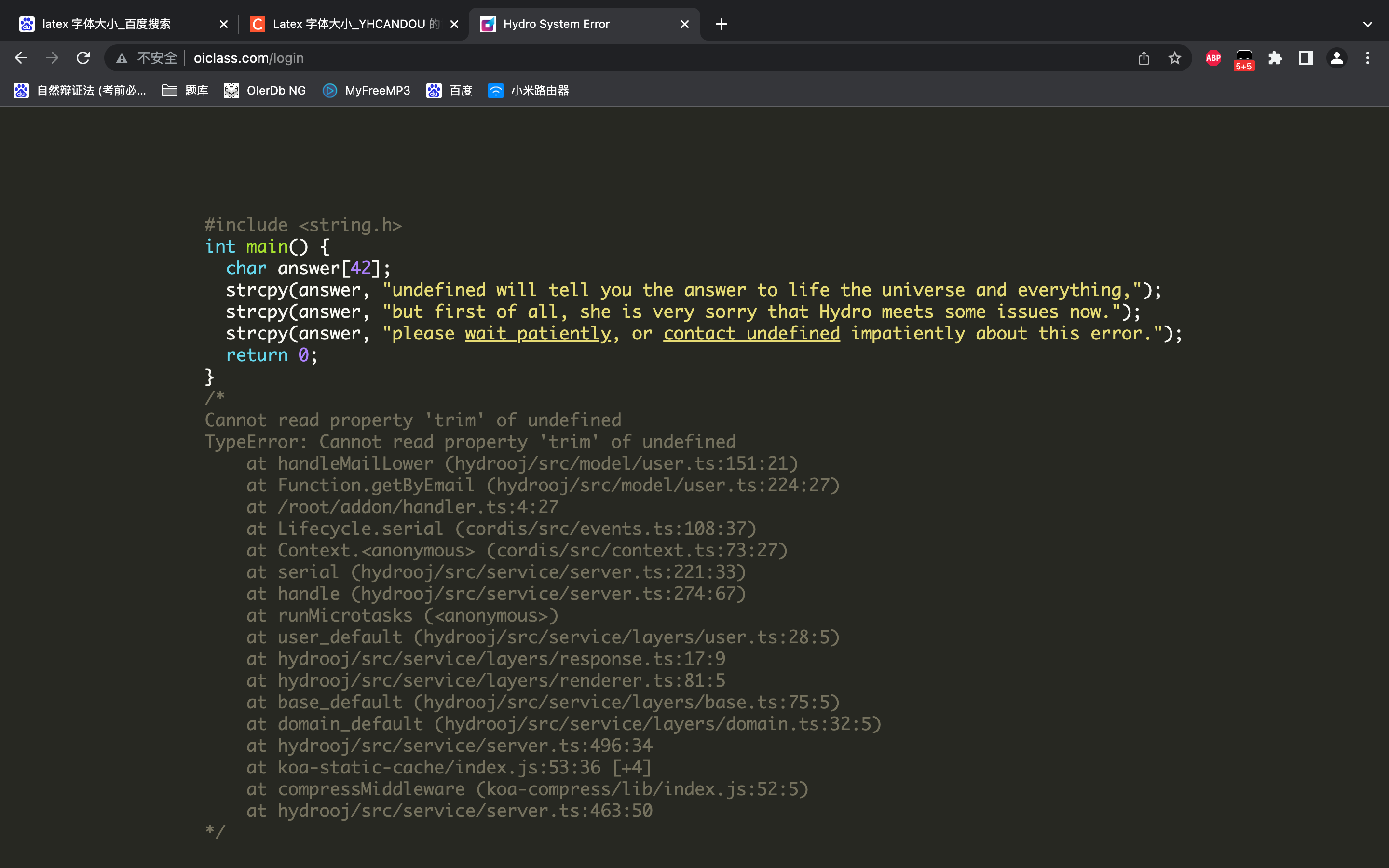Screen dimensions: 1389x868
Task: Click the forward navigation arrow
Action: pos(52,57)
